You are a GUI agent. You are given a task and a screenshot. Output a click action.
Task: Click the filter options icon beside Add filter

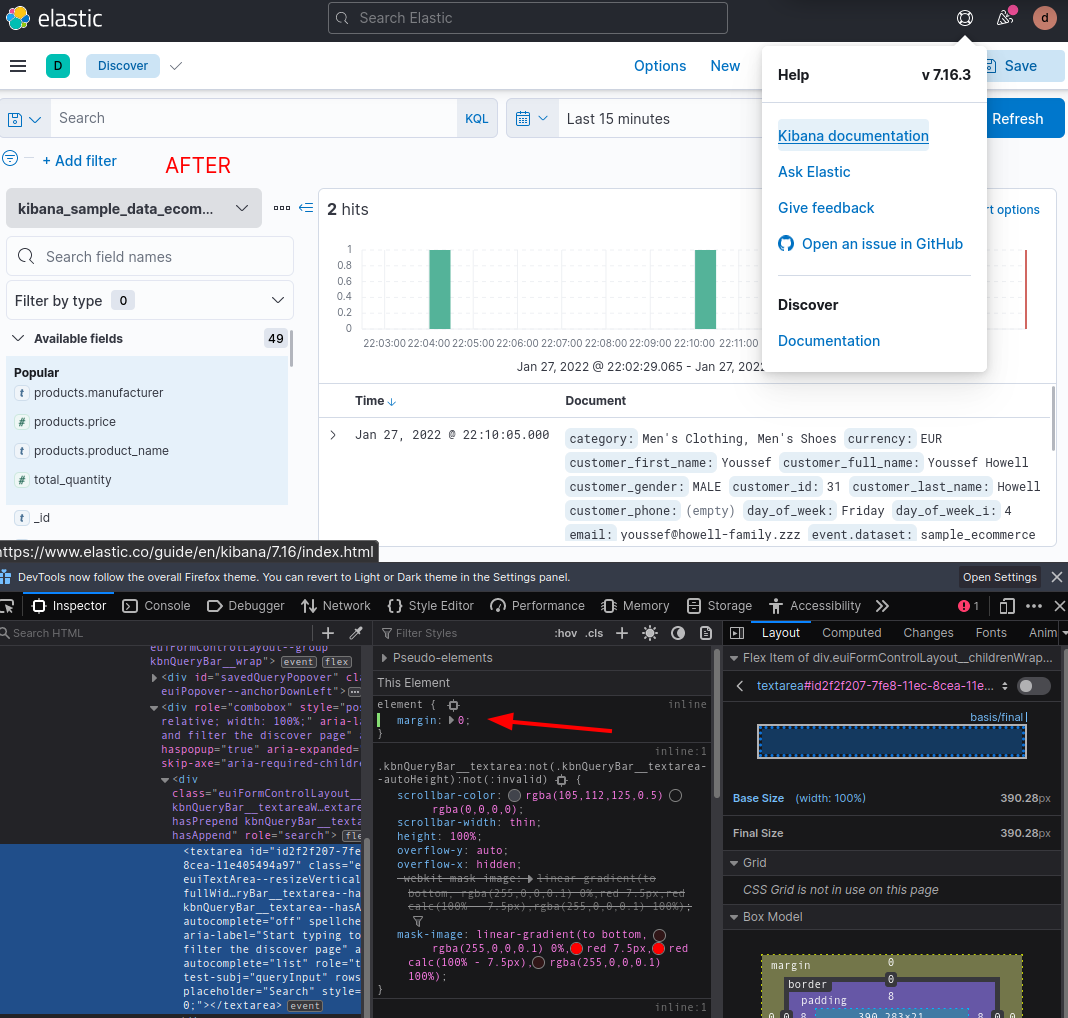tap(10, 159)
